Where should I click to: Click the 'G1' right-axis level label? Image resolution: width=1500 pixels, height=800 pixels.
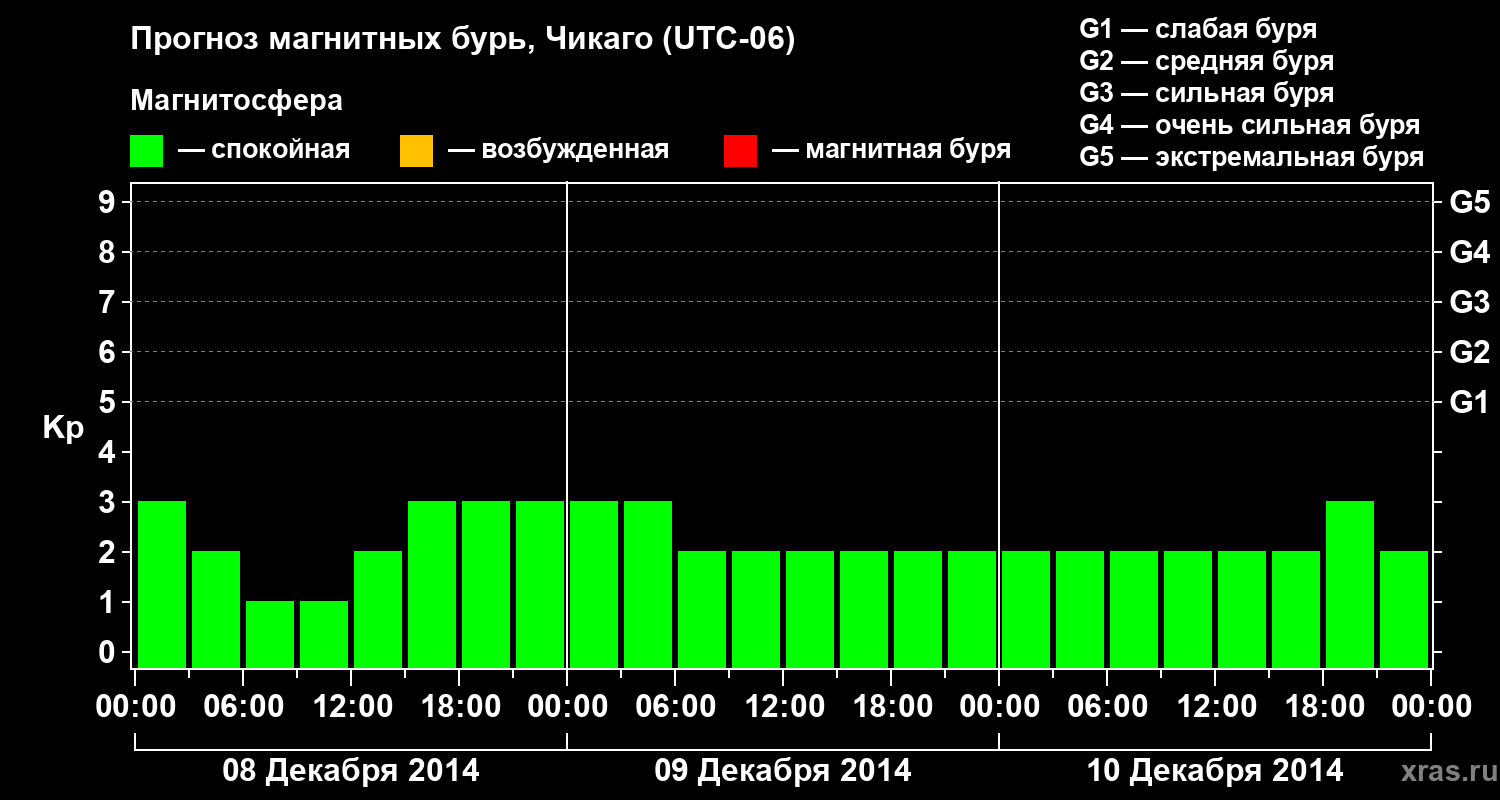click(x=1469, y=402)
